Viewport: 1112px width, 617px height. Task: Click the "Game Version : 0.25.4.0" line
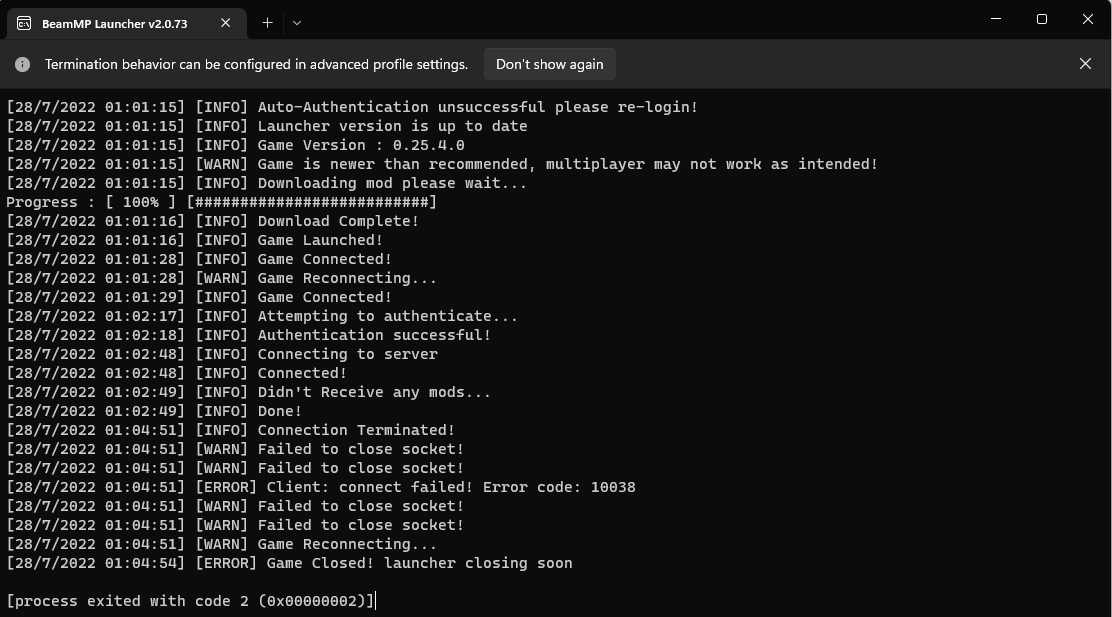pos(235,145)
